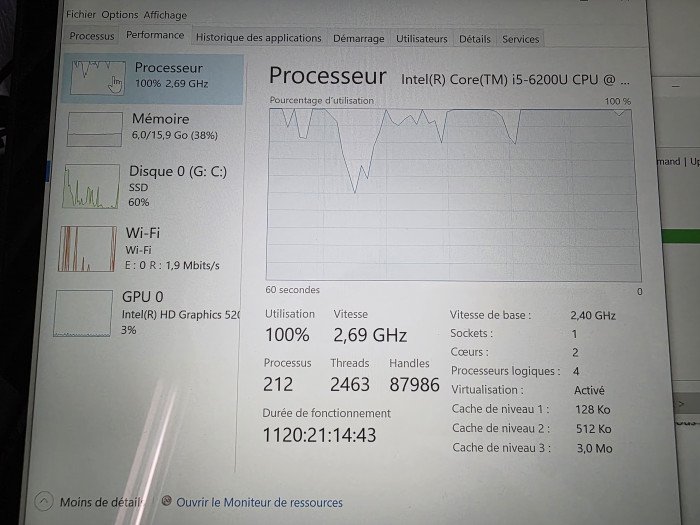
Task: Click the Vitesse 2,69 GHz value
Action: 370,335
